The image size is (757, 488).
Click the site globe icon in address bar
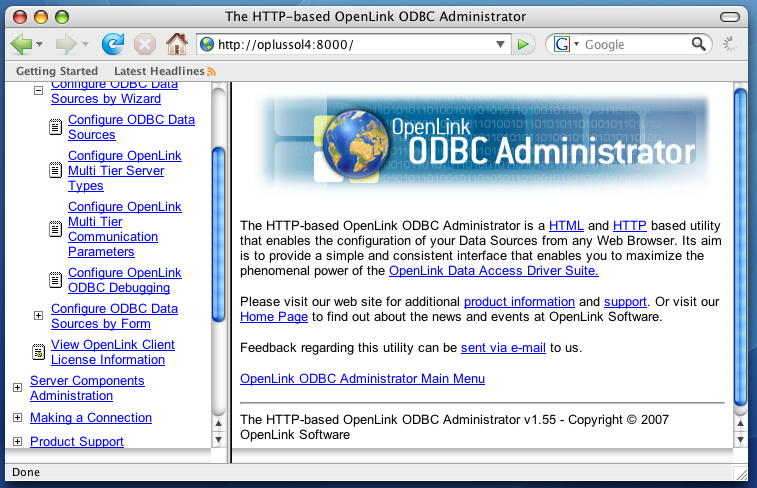point(207,44)
